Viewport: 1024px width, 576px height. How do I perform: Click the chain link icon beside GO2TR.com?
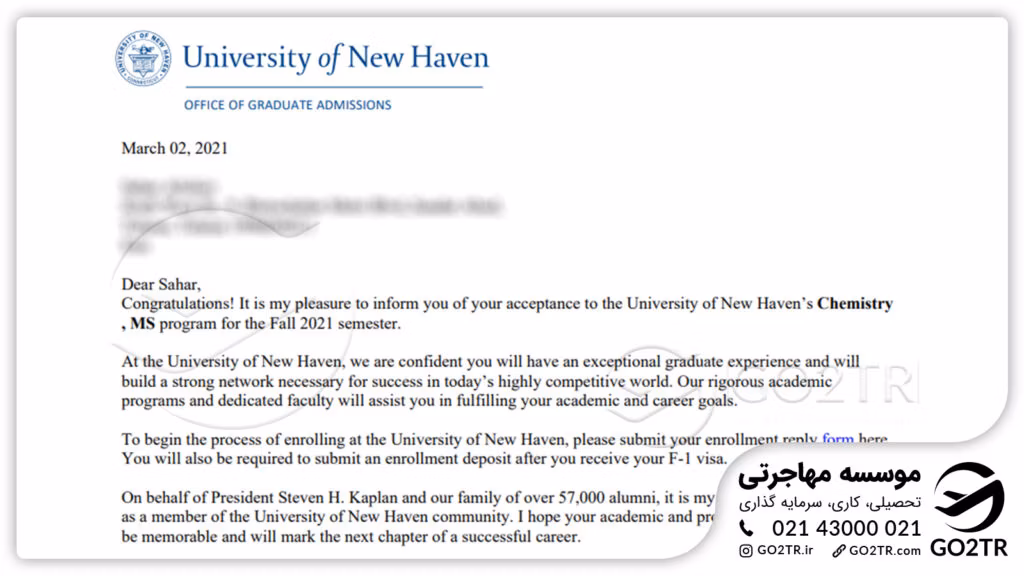[x=839, y=551]
